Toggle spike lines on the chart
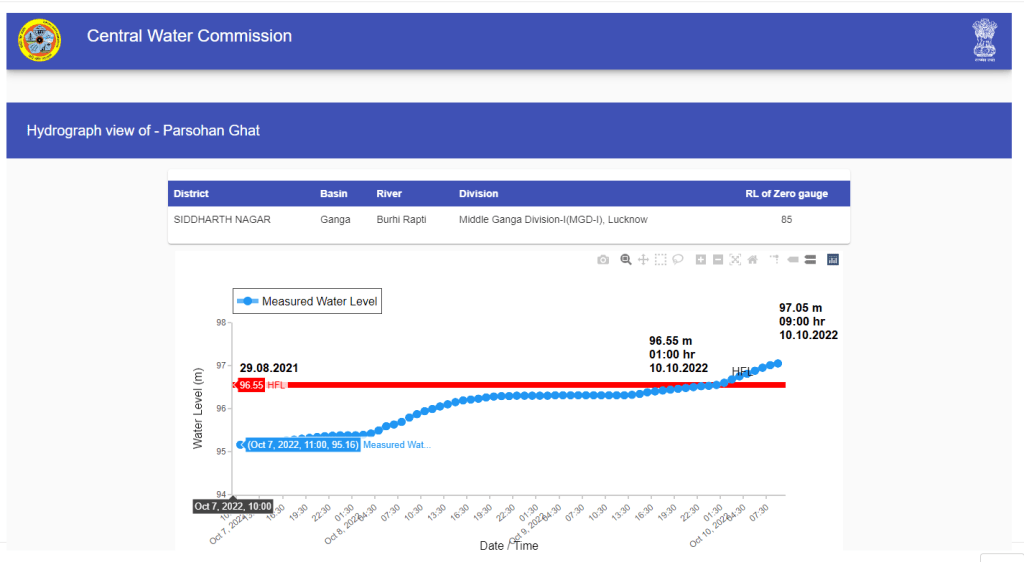The image size is (1024, 562). point(775,260)
